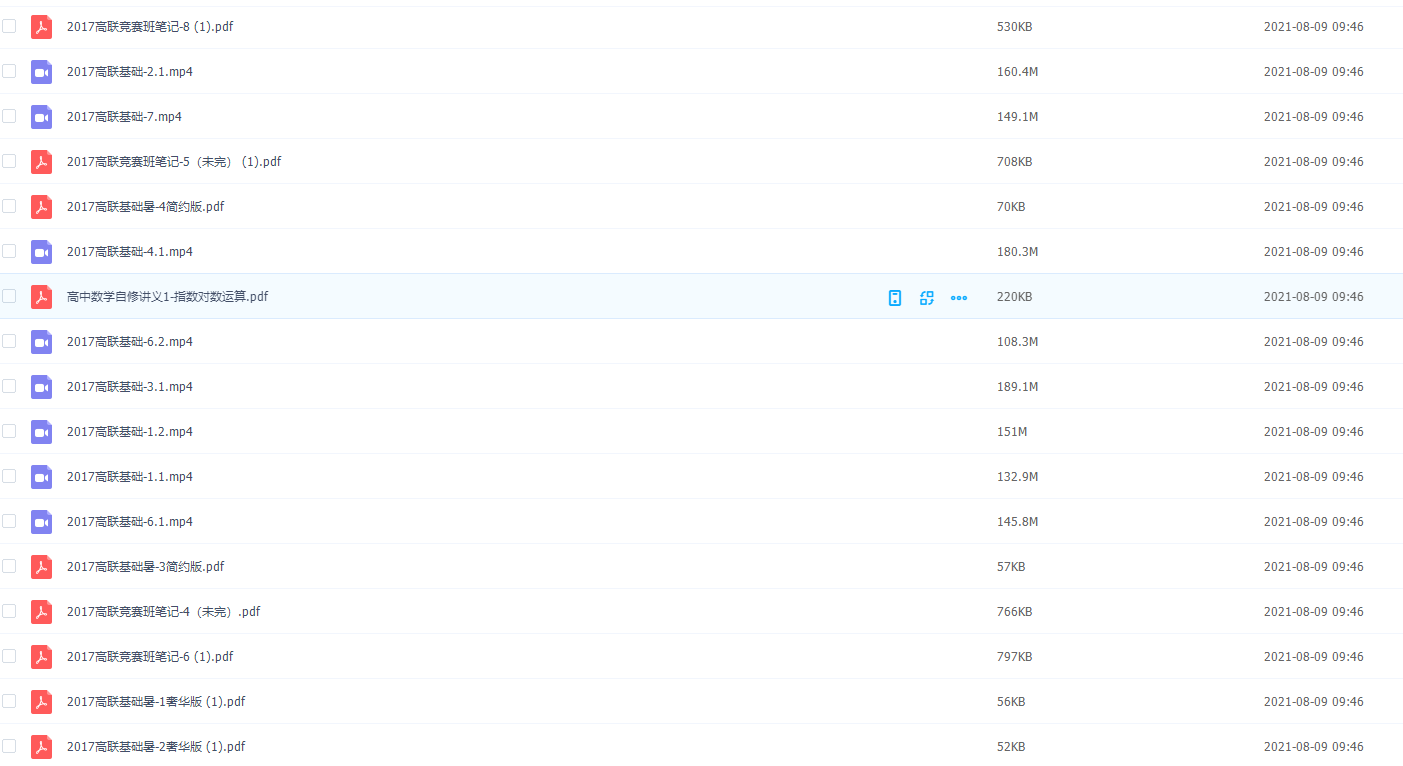Viewport: 1403px width, 766px height.
Task: Select checkbox for 高中数学自修讲义1-指数对数运算.pdf
Action: tap(9, 296)
